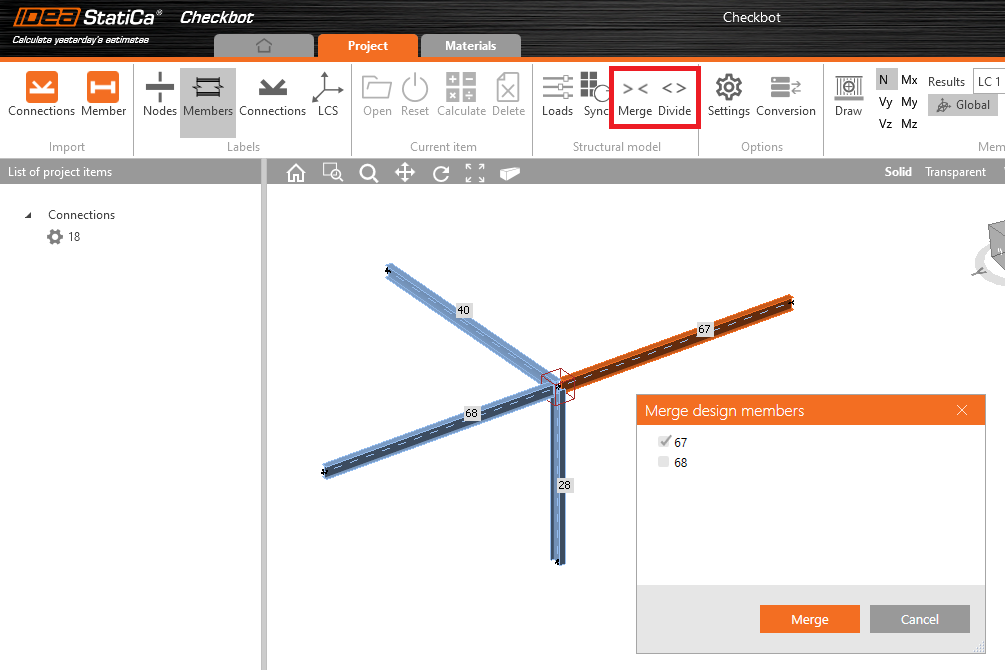The width and height of the screenshot is (1005, 670).
Task: Select the pan tool
Action: tap(404, 172)
